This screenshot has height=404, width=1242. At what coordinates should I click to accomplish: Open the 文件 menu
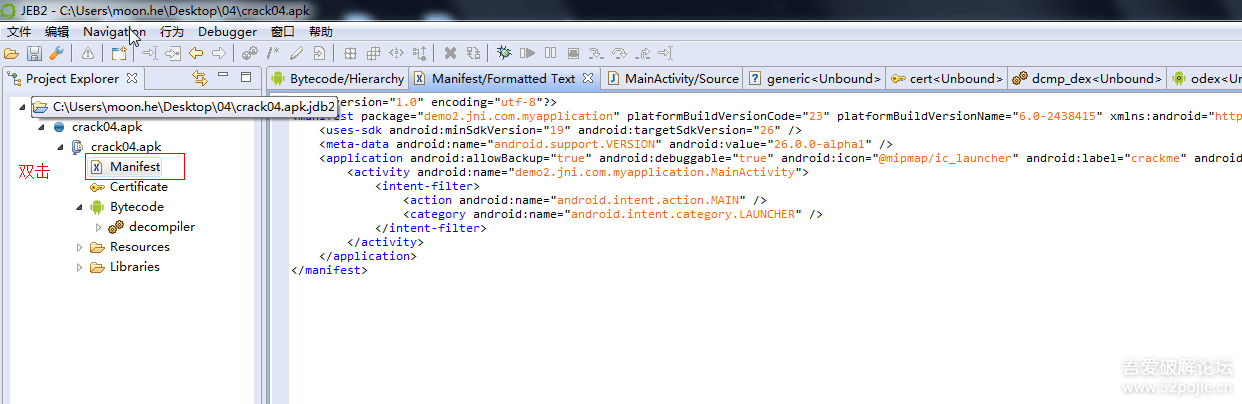[19, 31]
